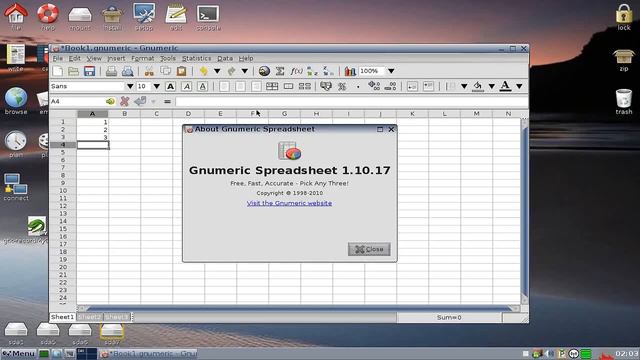The image size is (640, 360).
Task: Apply currency format via money icon
Action: [325, 86]
